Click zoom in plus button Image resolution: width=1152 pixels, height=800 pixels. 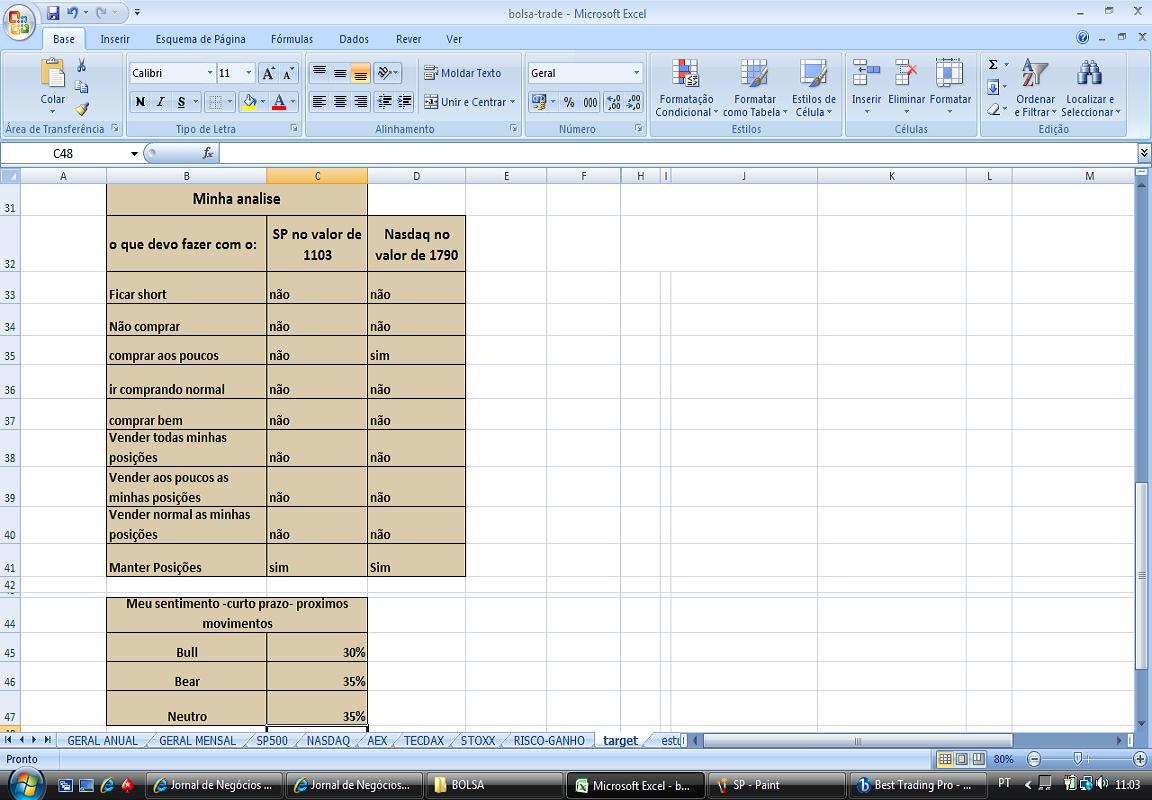1140,759
